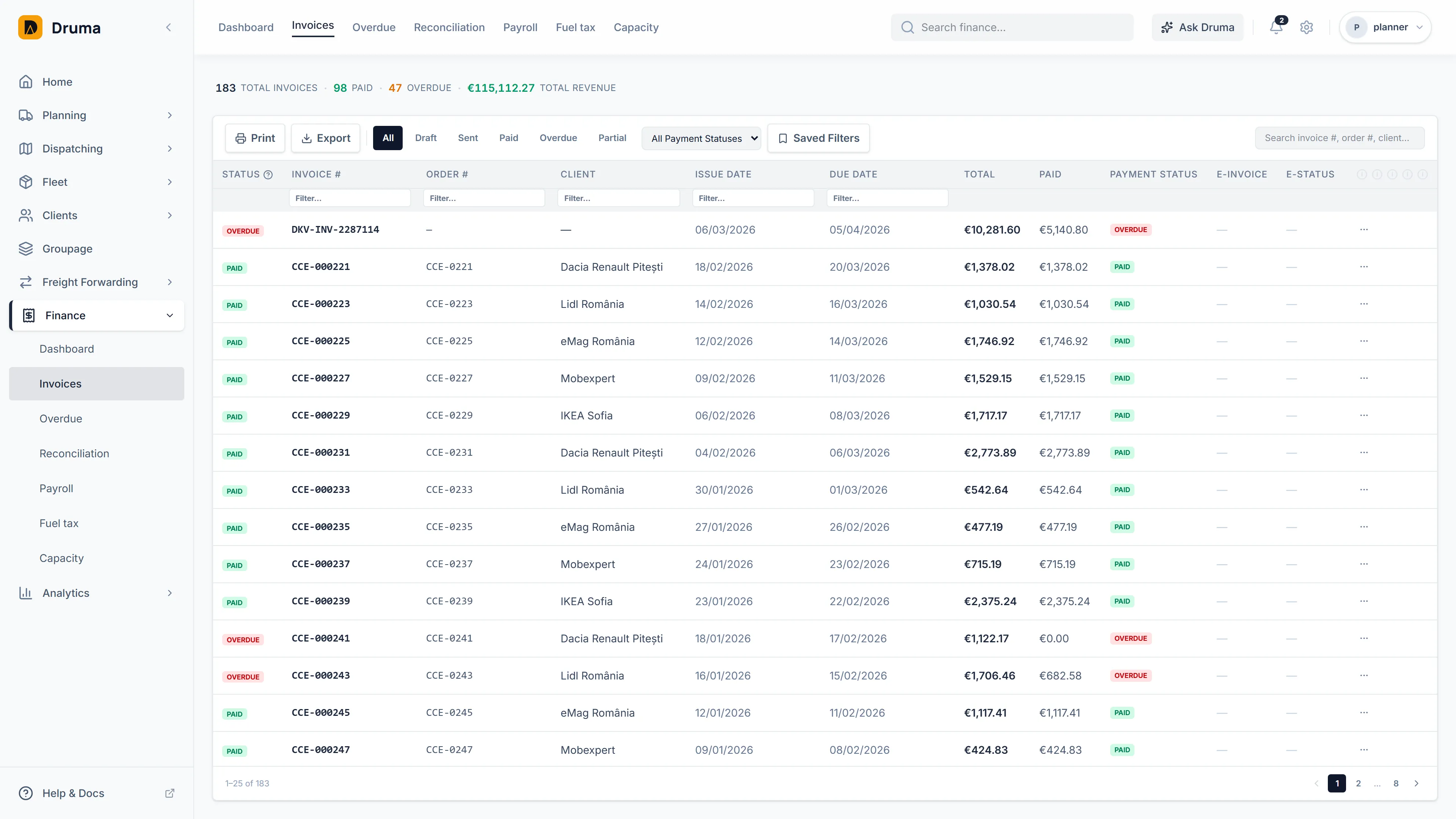The image size is (1456, 819).
Task: Open row actions for CCE-000233
Action: (x=1364, y=490)
